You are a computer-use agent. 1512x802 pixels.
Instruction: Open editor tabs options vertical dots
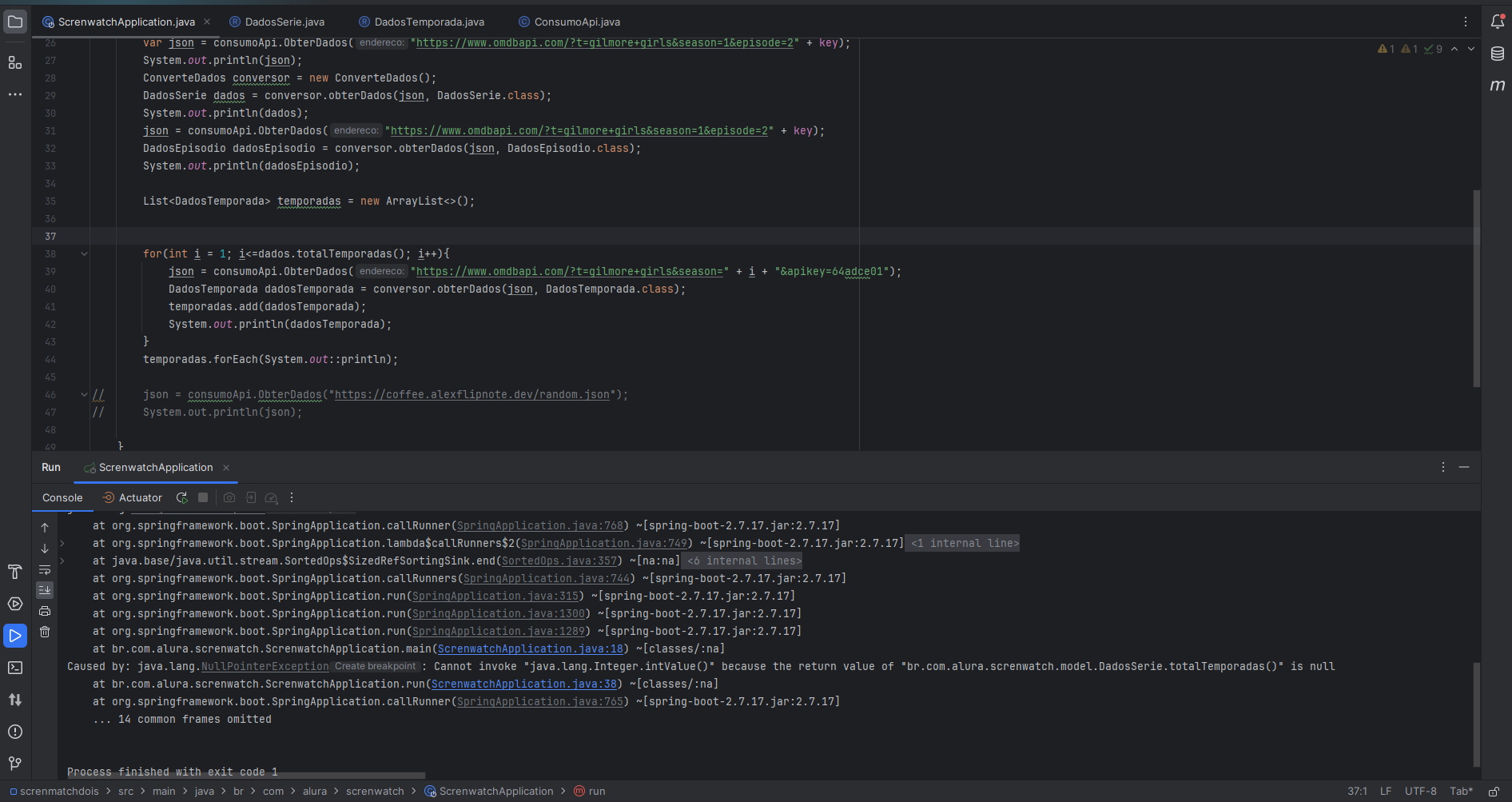tap(1466, 22)
